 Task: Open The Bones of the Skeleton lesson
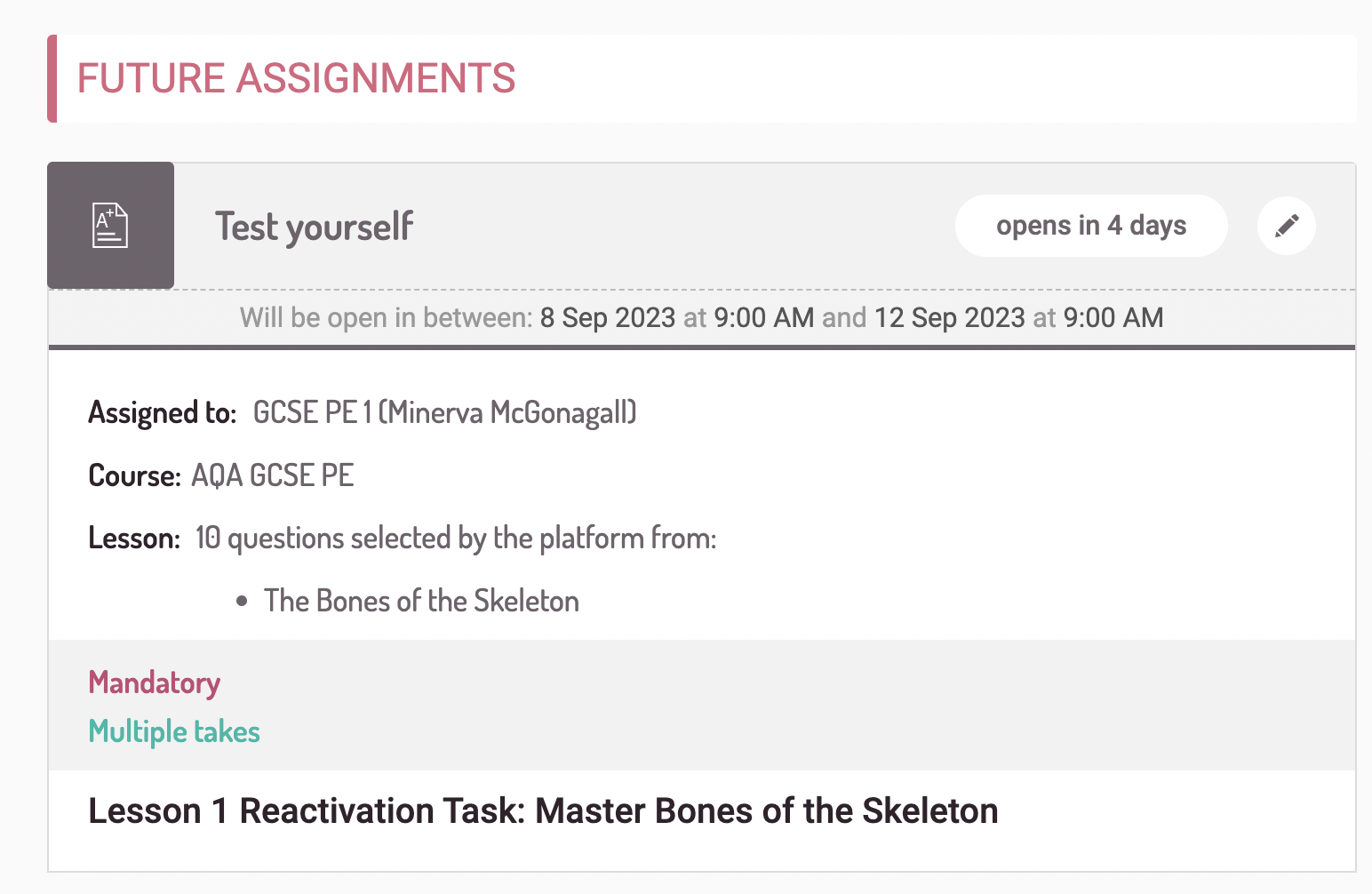tap(421, 602)
